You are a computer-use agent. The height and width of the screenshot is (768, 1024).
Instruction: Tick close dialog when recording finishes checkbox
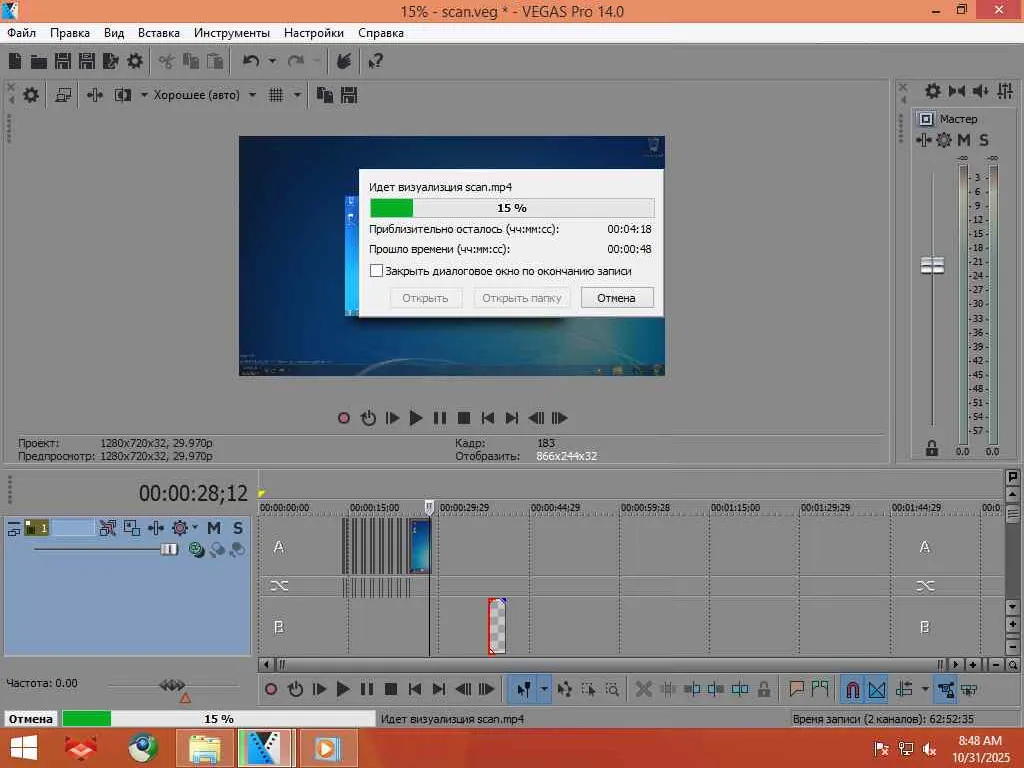376,270
